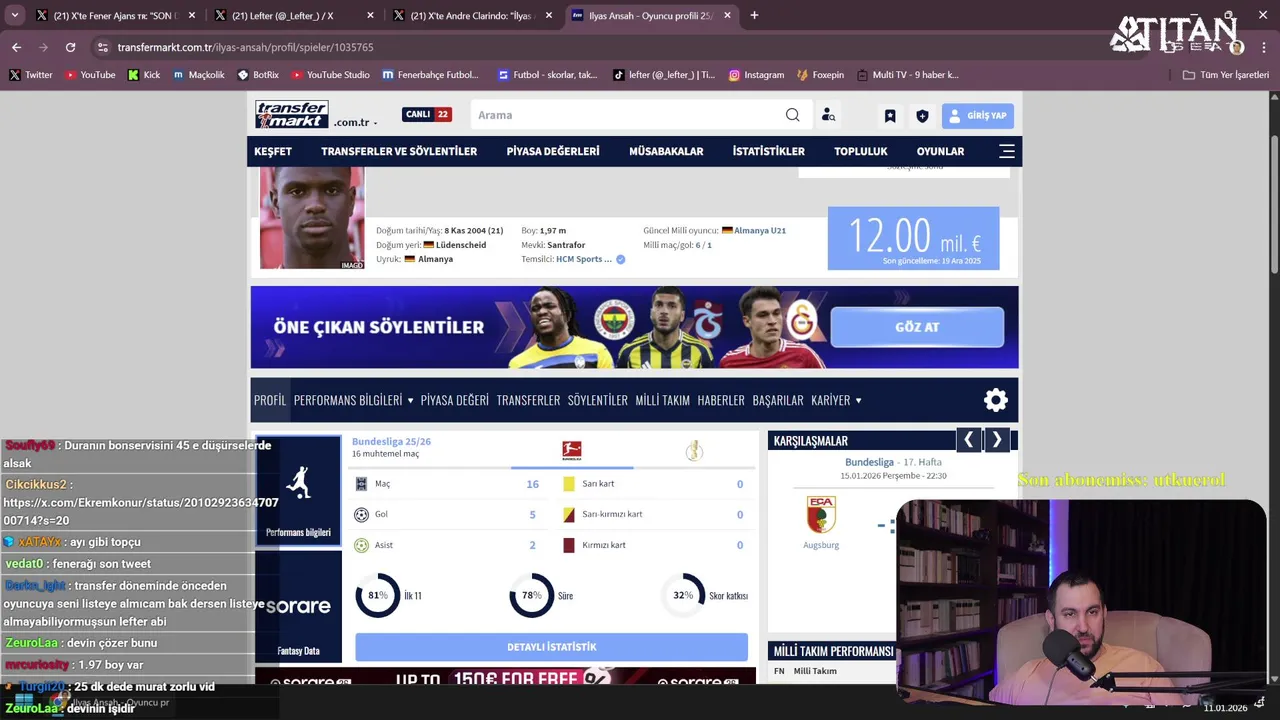Open the TOPLULUK menu
This screenshot has width=1280, height=720.
tap(861, 151)
